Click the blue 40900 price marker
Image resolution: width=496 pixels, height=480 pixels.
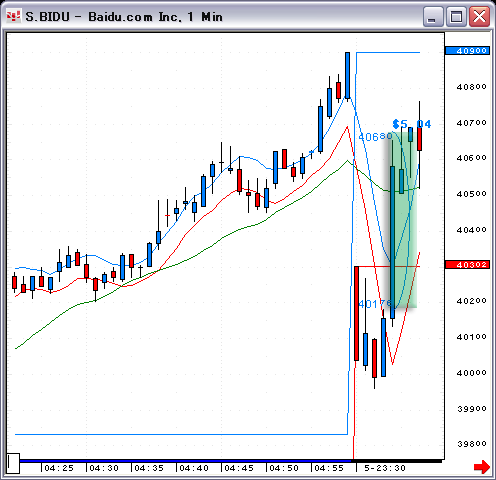(467, 51)
